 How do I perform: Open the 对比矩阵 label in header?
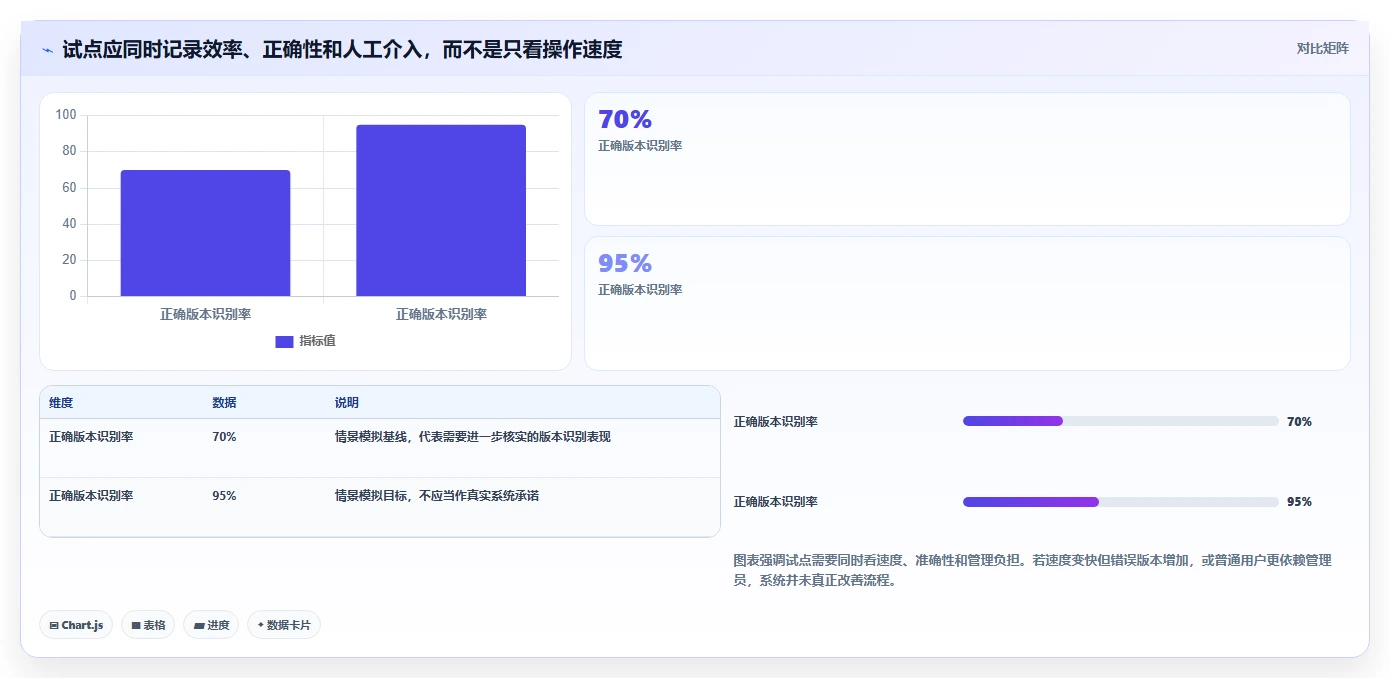tap(1322, 48)
